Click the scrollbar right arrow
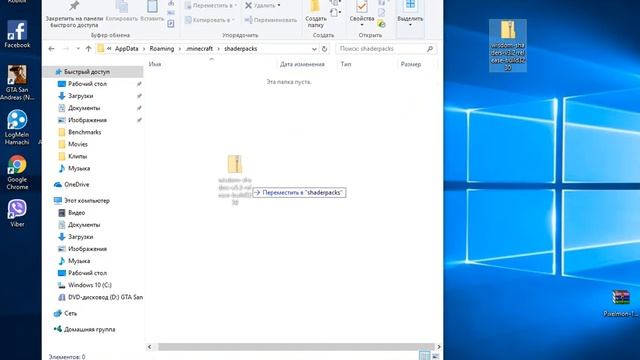Screen dimensions: 640x360 439,347
